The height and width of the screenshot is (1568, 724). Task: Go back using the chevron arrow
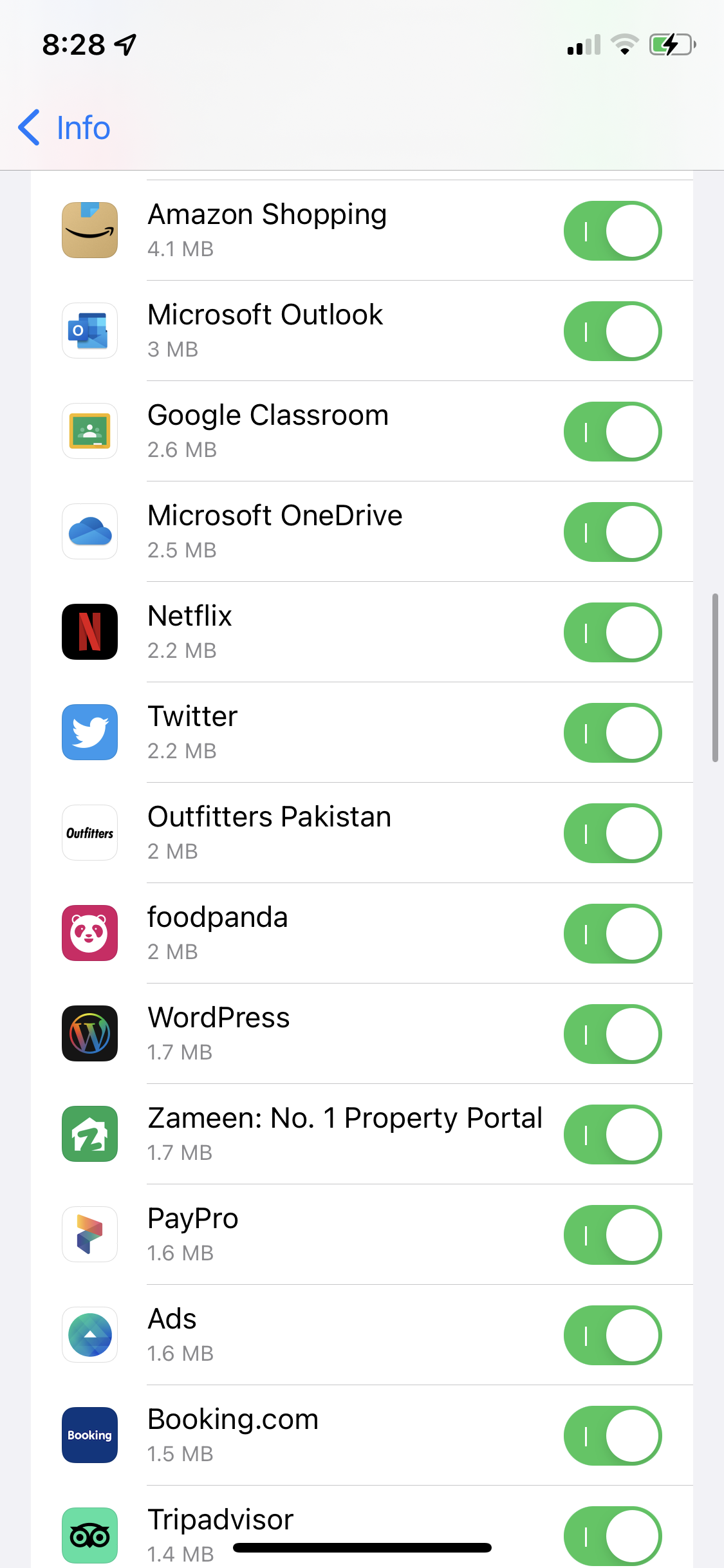point(29,127)
